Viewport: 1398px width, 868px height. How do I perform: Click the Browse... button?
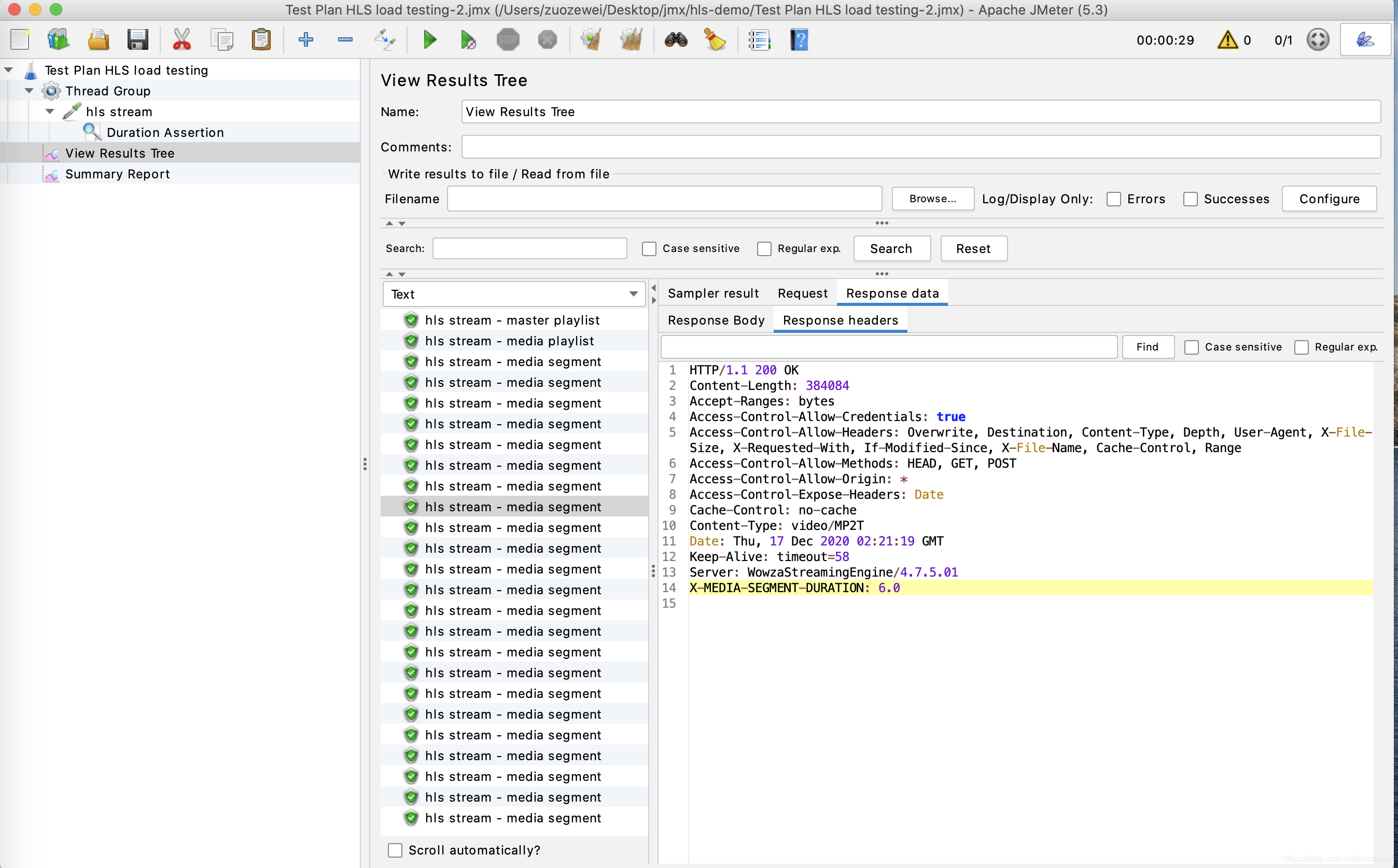pyautogui.click(x=932, y=199)
